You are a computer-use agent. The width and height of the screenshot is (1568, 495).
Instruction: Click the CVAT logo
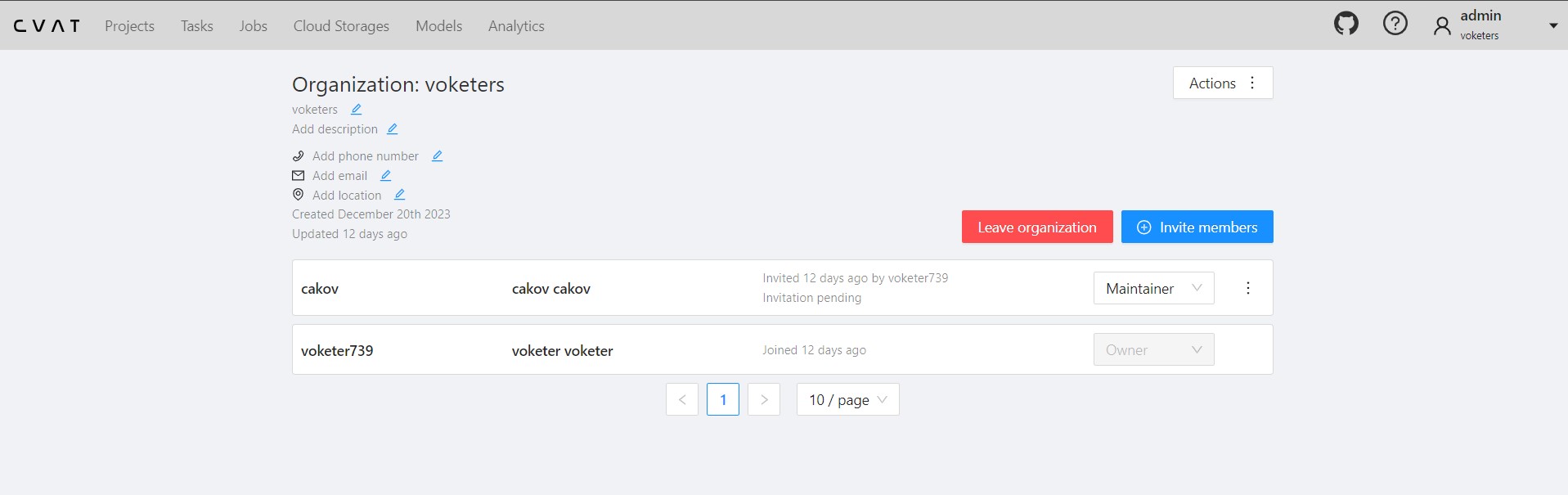pos(47,26)
